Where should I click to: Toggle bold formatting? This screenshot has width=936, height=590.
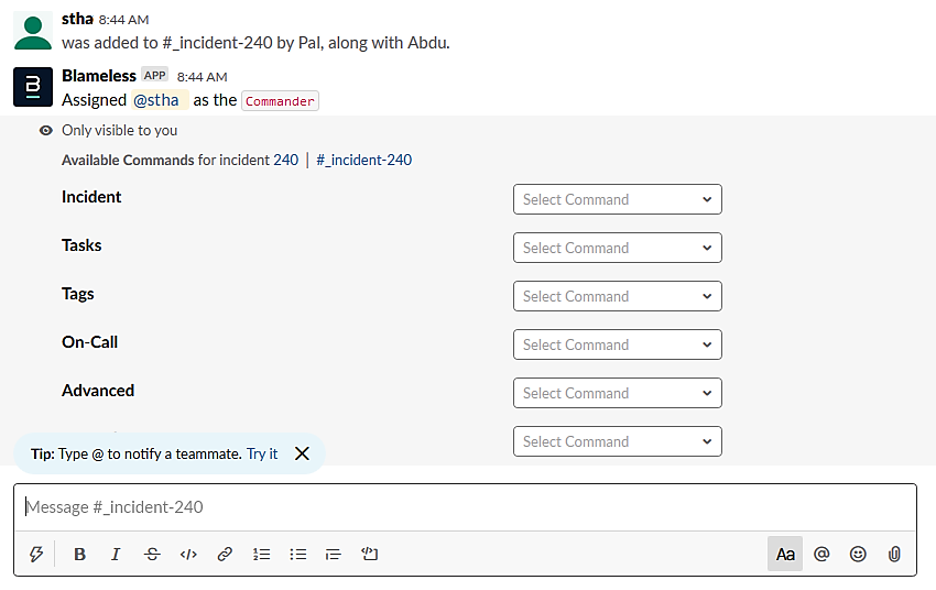point(79,554)
